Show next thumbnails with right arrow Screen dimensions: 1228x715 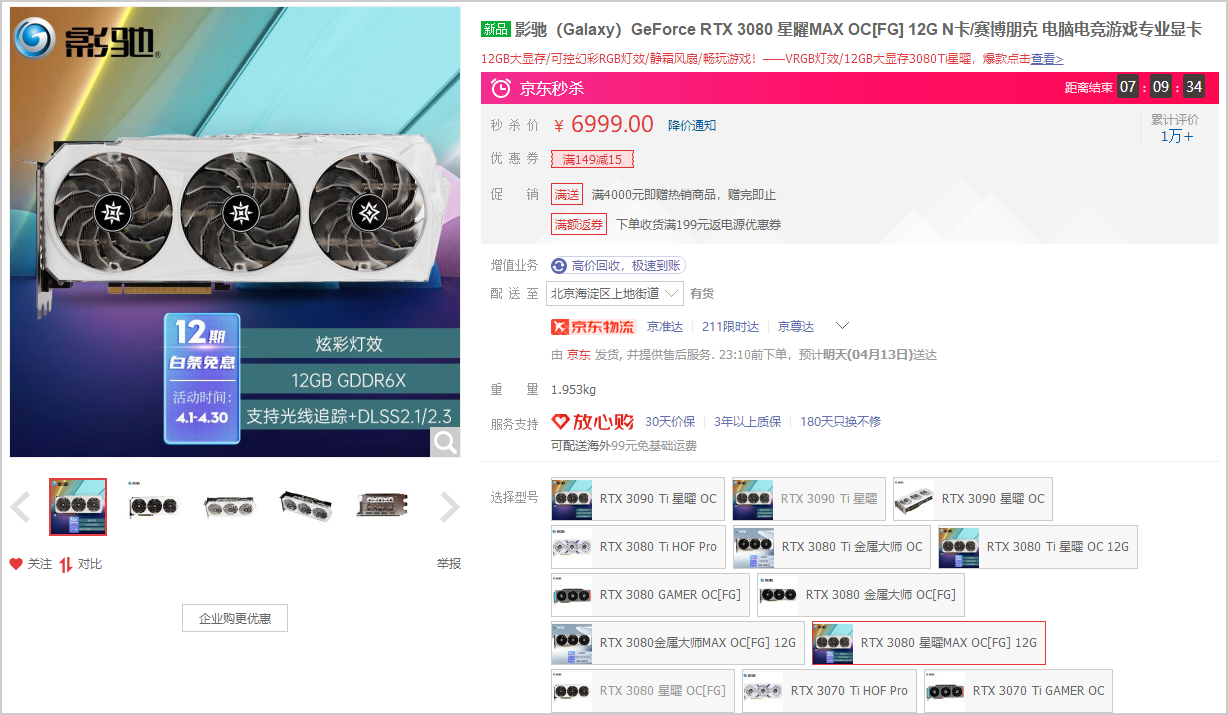(449, 508)
